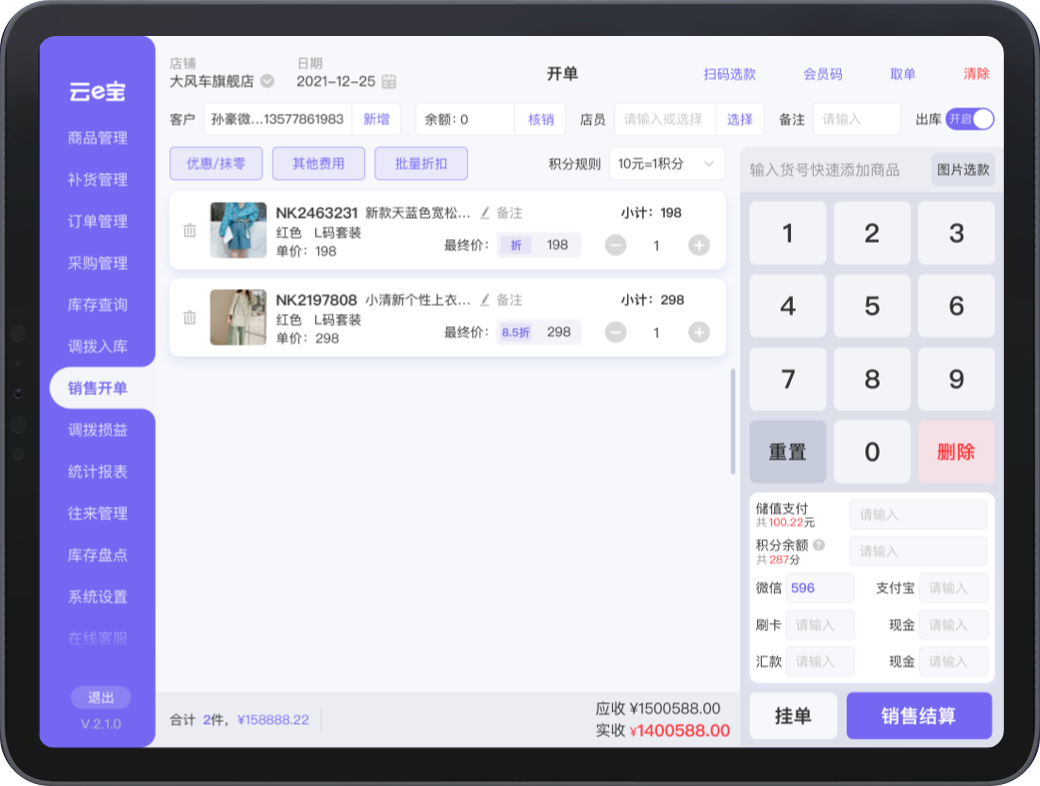Open the date calendar icon

389,82
